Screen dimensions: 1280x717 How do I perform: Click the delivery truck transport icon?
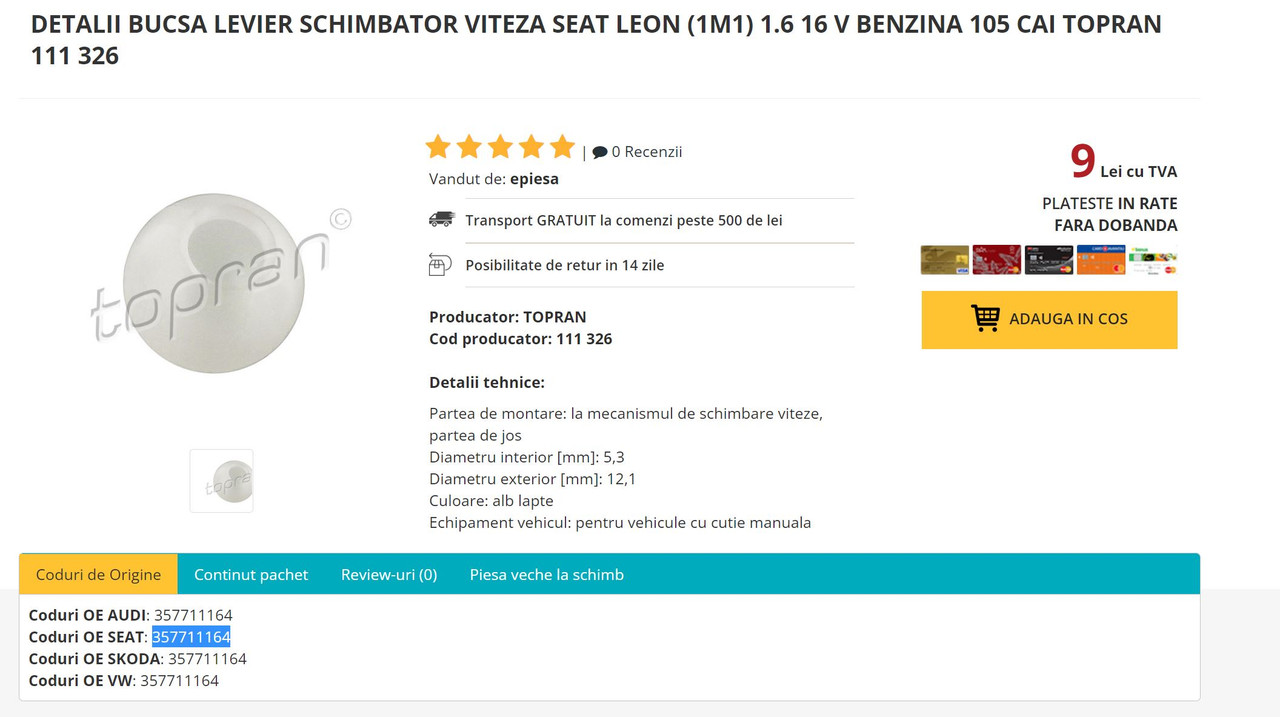[x=441, y=220]
